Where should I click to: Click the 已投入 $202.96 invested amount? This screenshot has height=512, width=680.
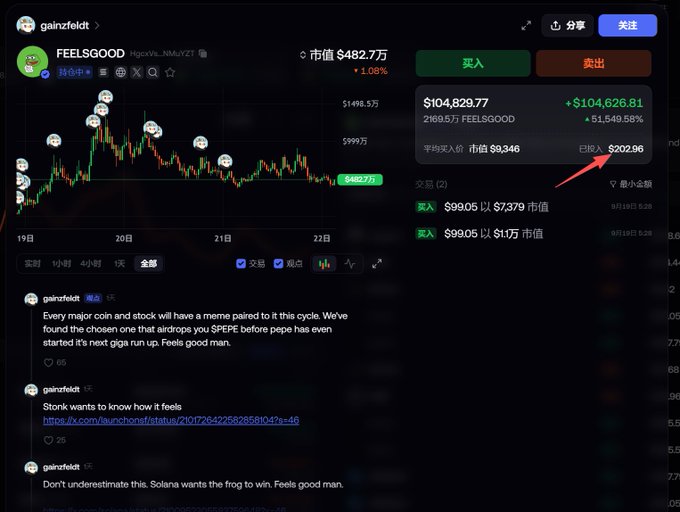coord(611,149)
